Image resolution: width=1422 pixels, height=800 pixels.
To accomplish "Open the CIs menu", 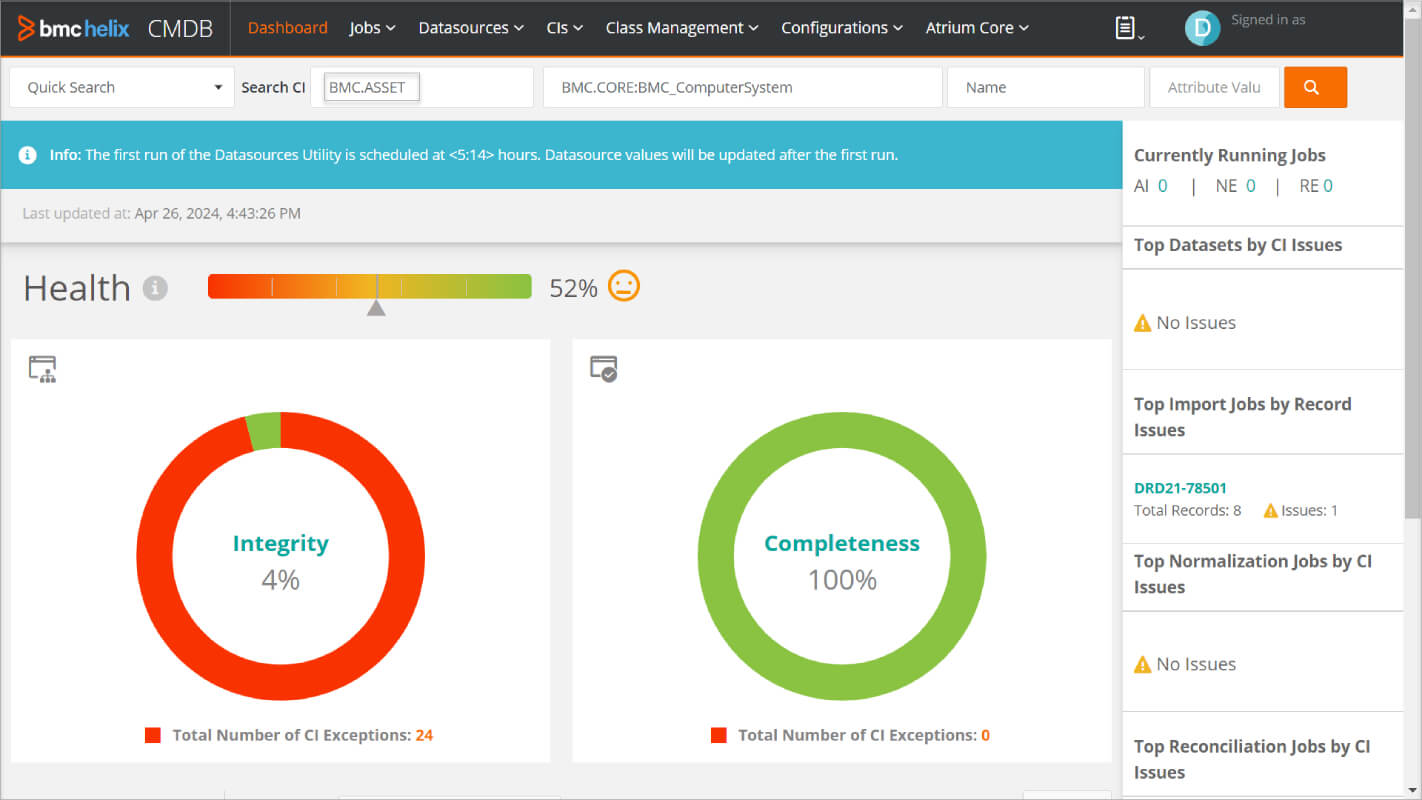I will coord(565,28).
